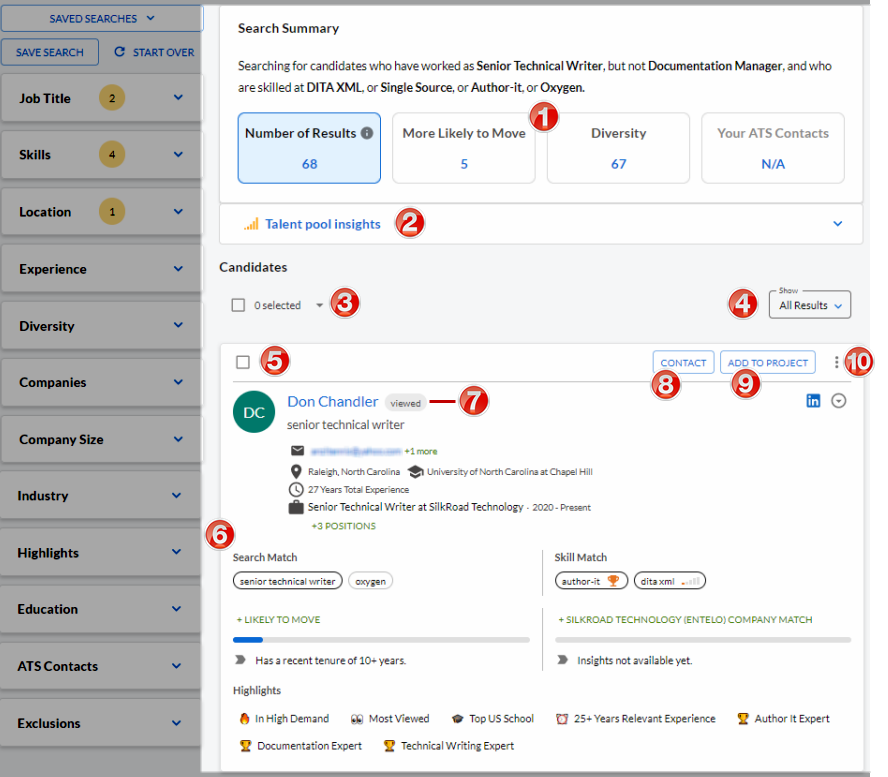Expand the Companies filter

coord(101,382)
